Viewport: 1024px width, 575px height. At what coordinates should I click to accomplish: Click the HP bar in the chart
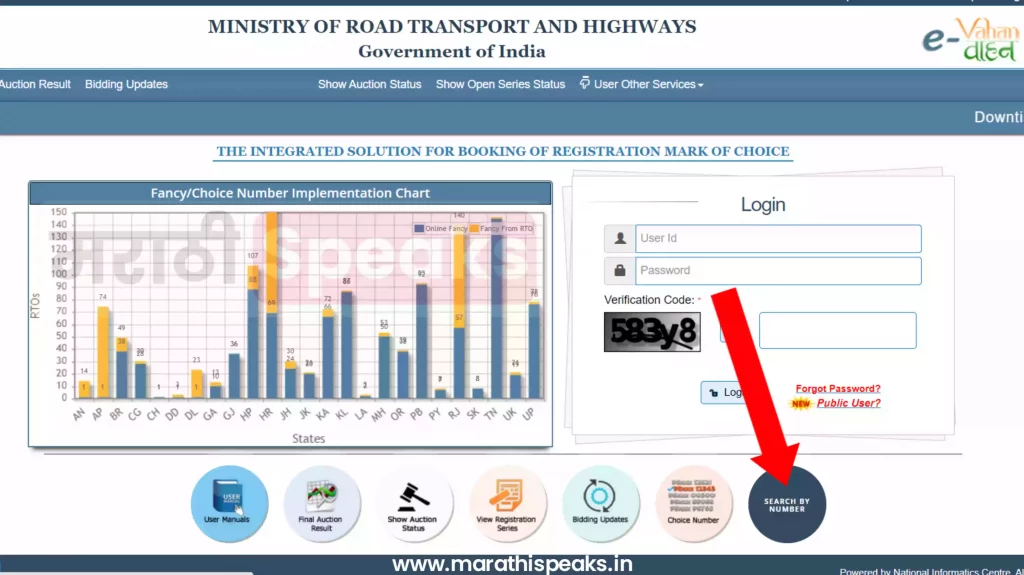click(x=253, y=332)
